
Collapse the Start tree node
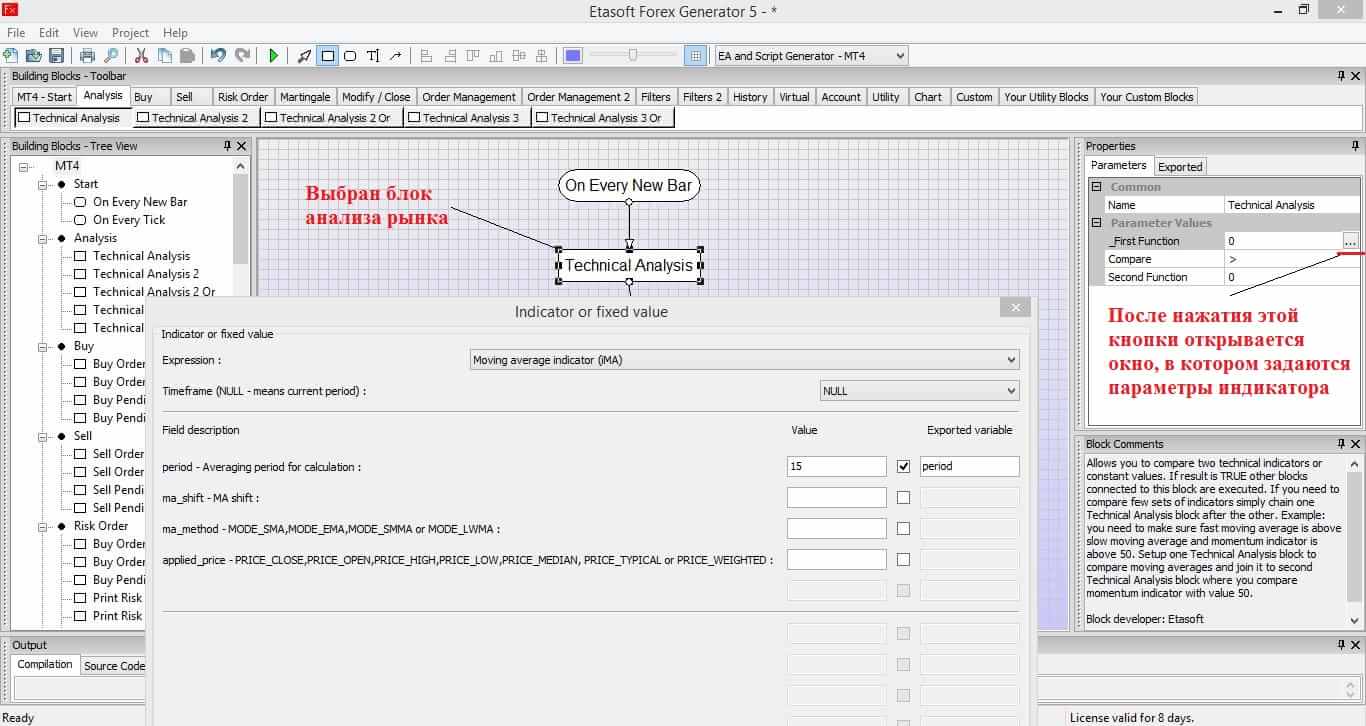tap(43, 184)
